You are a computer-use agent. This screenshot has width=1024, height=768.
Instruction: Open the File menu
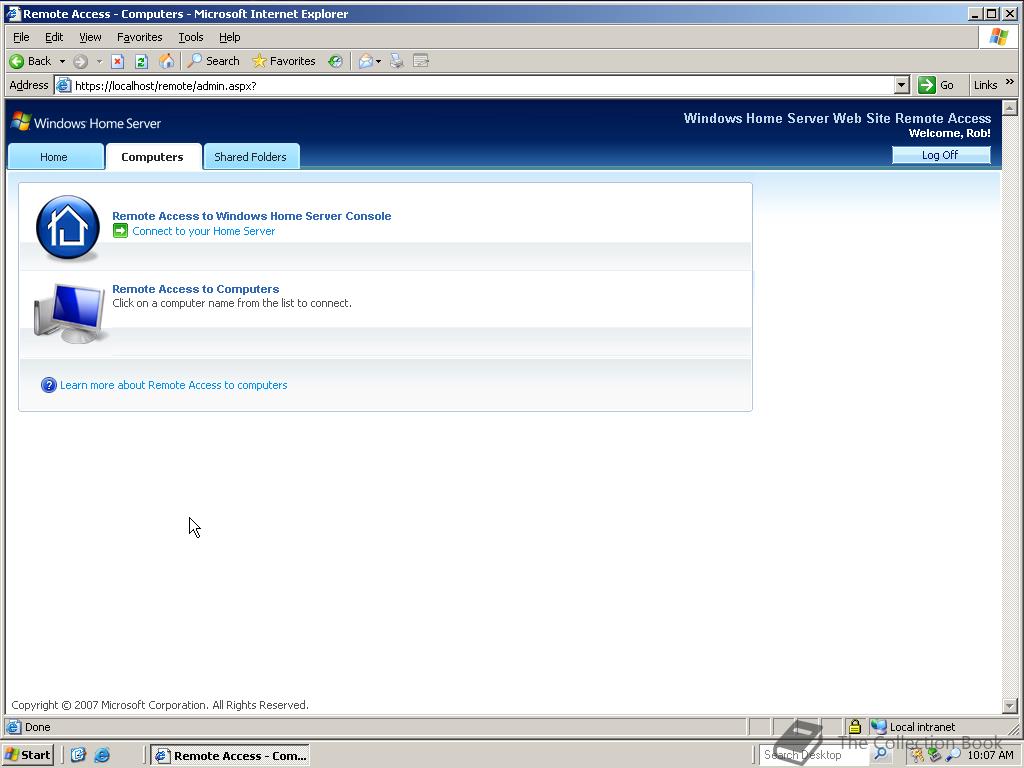coord(21,37)
